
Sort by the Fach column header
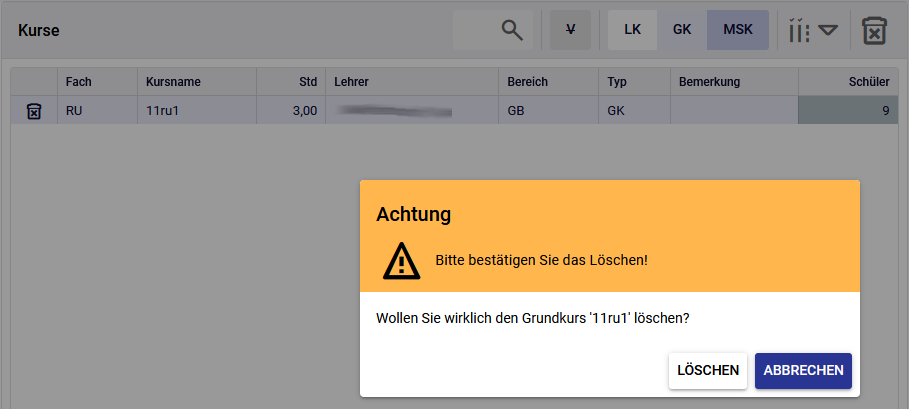click(97, 82)
